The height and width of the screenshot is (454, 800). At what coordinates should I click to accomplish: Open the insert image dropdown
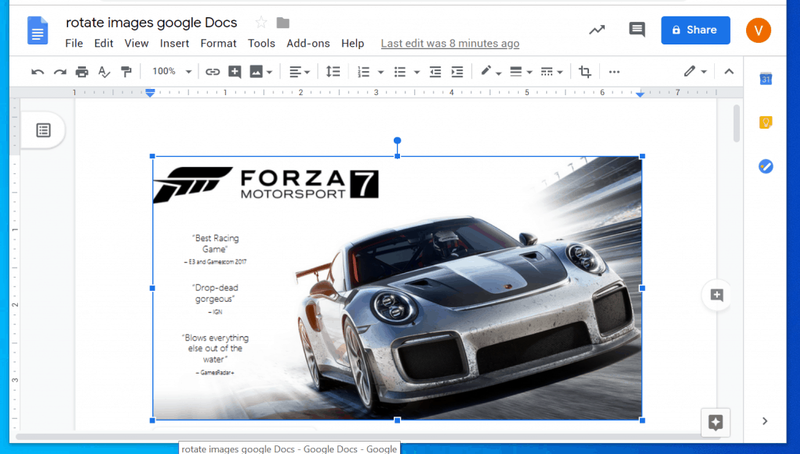click(x=261, y=72)
